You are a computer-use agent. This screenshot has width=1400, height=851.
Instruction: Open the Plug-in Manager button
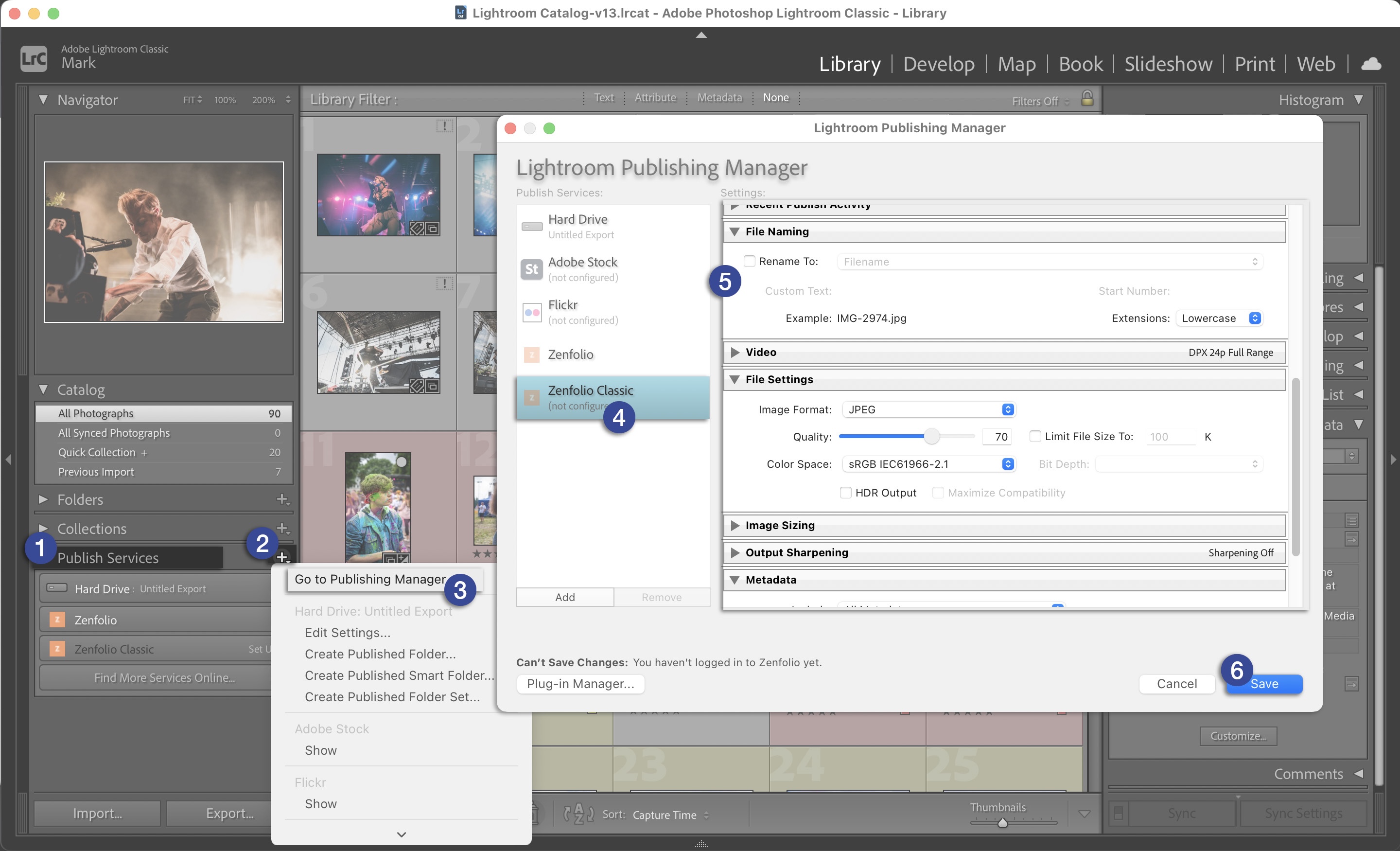[580, 683]
